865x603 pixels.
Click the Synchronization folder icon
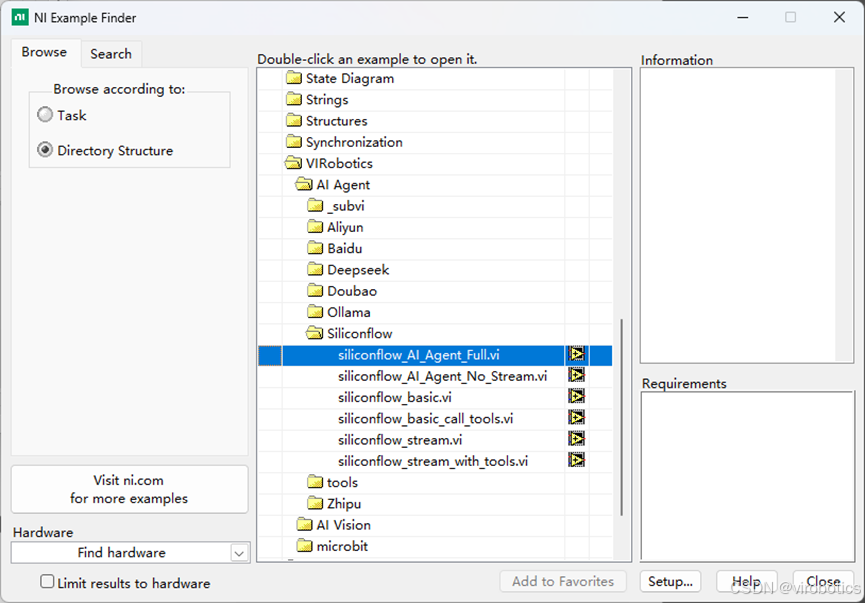click(294, 142)
